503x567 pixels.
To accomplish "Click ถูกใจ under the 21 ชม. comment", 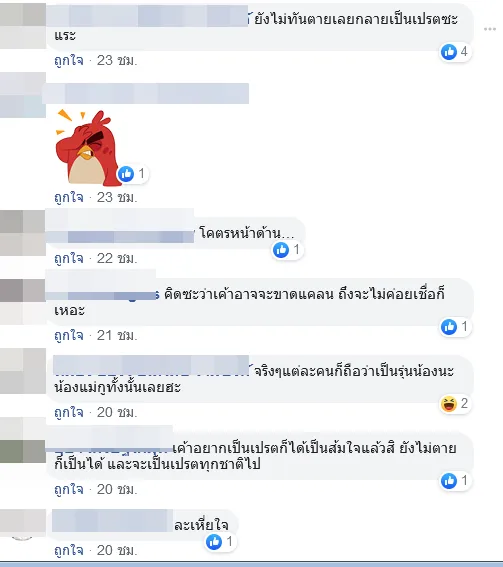I will click(69, 336).
